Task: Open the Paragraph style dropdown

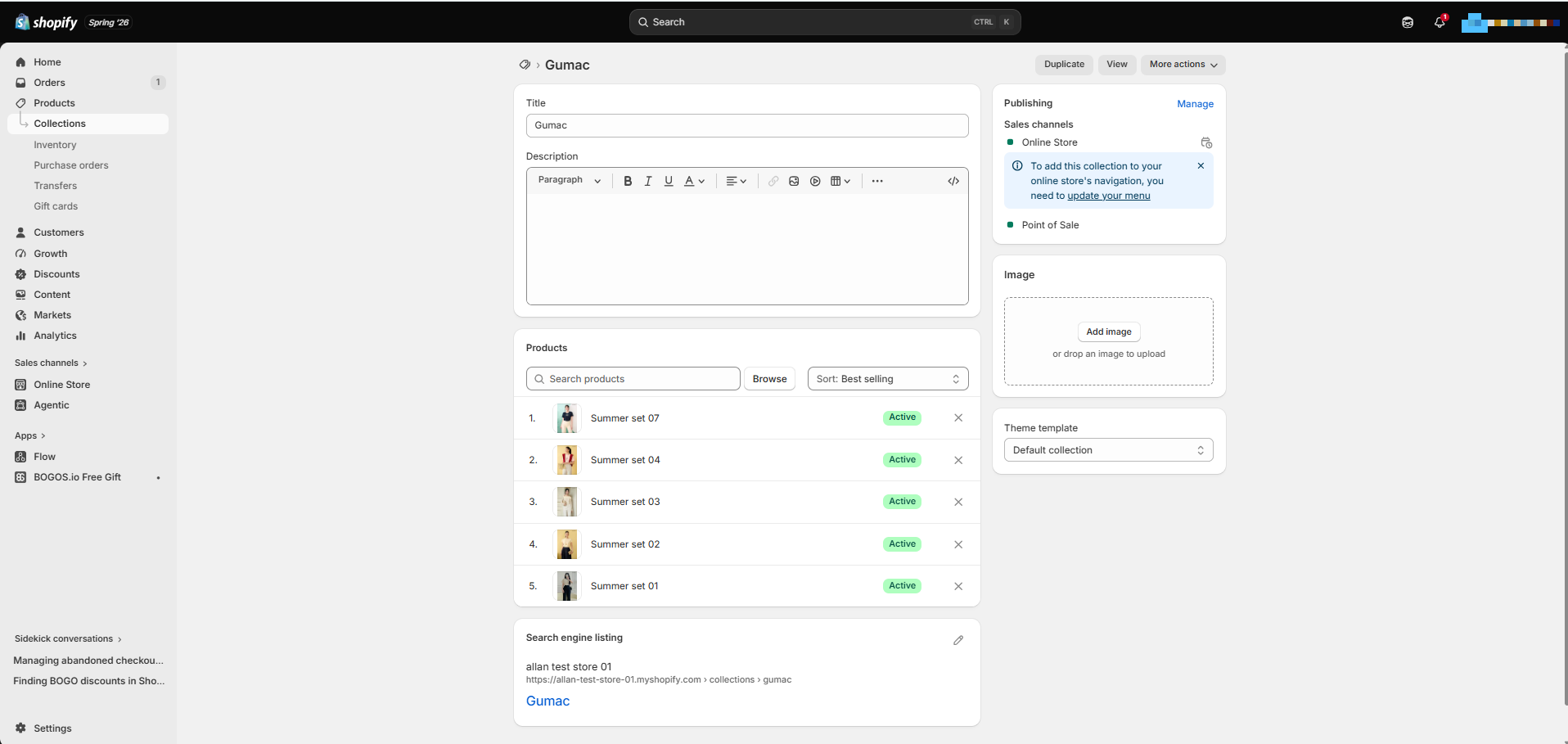Action: tap(570, 181)
